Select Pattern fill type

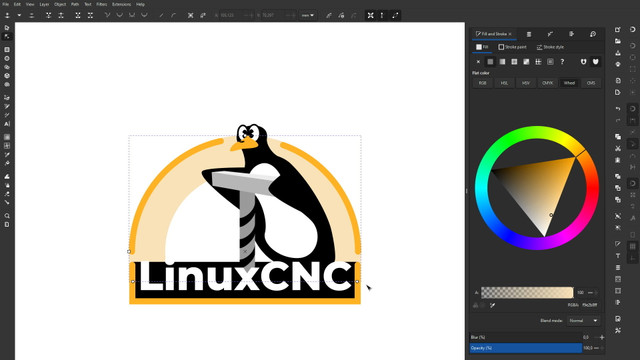click(538, 62)
